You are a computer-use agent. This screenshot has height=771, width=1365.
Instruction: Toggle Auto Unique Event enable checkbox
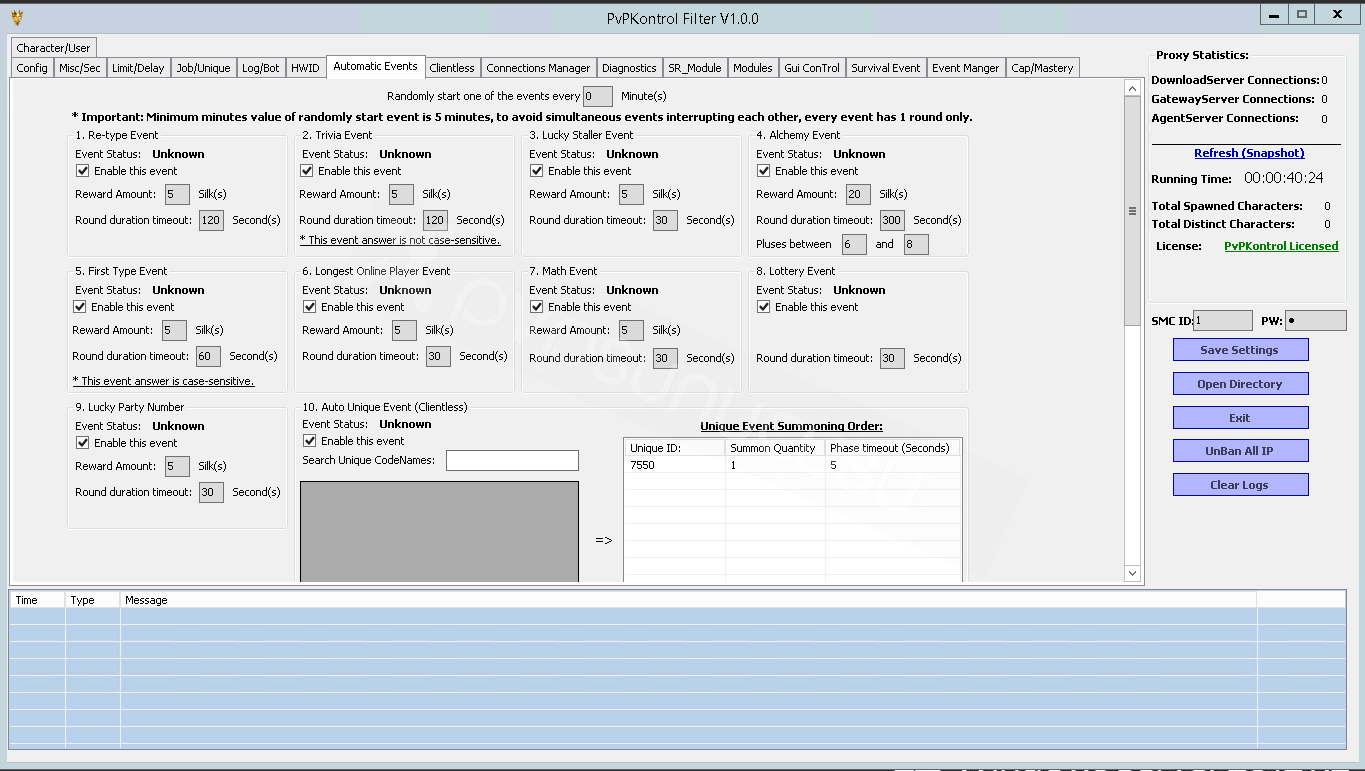tap(311, 441)
